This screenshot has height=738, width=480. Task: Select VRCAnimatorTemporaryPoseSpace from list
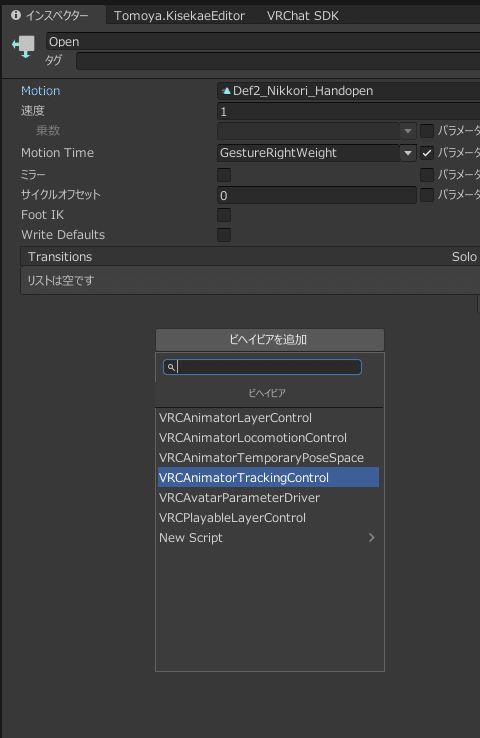[268, 457]
